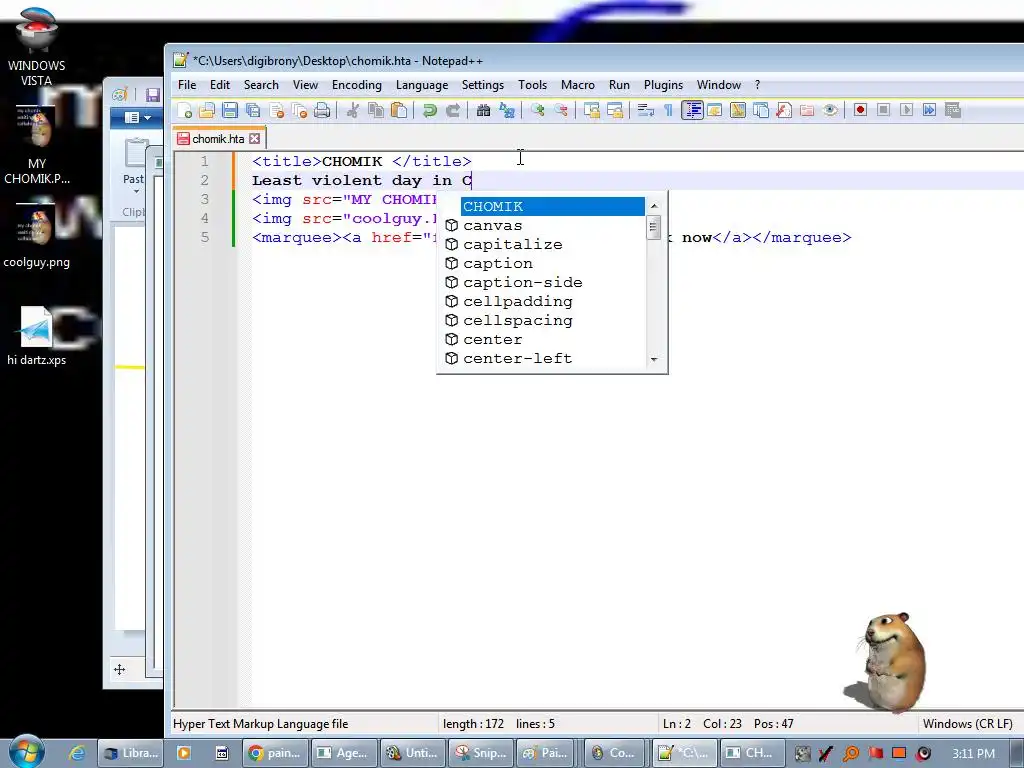
Task: Toggle the Indent Guide toolbar button
Action: pyautogui.click(x=692, y=110)
